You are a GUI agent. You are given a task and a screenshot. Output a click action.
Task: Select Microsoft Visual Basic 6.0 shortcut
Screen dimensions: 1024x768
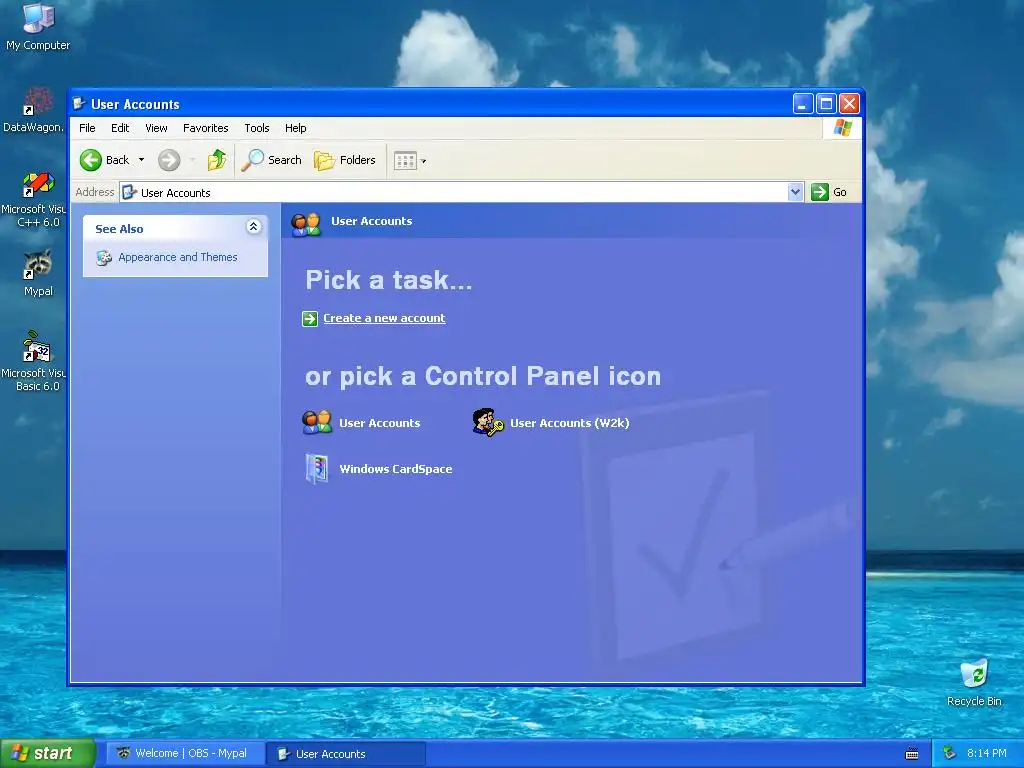coord(34,361)
